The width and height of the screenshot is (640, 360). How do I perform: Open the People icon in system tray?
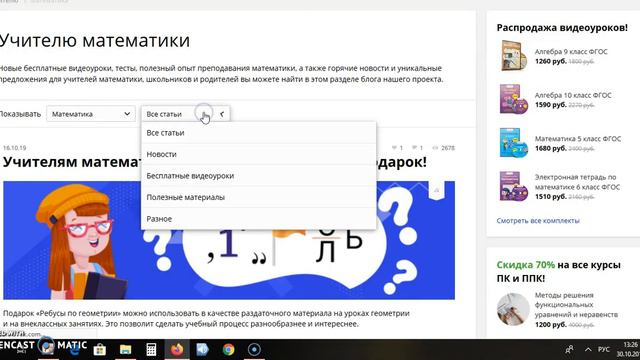(x=569, y=349)
